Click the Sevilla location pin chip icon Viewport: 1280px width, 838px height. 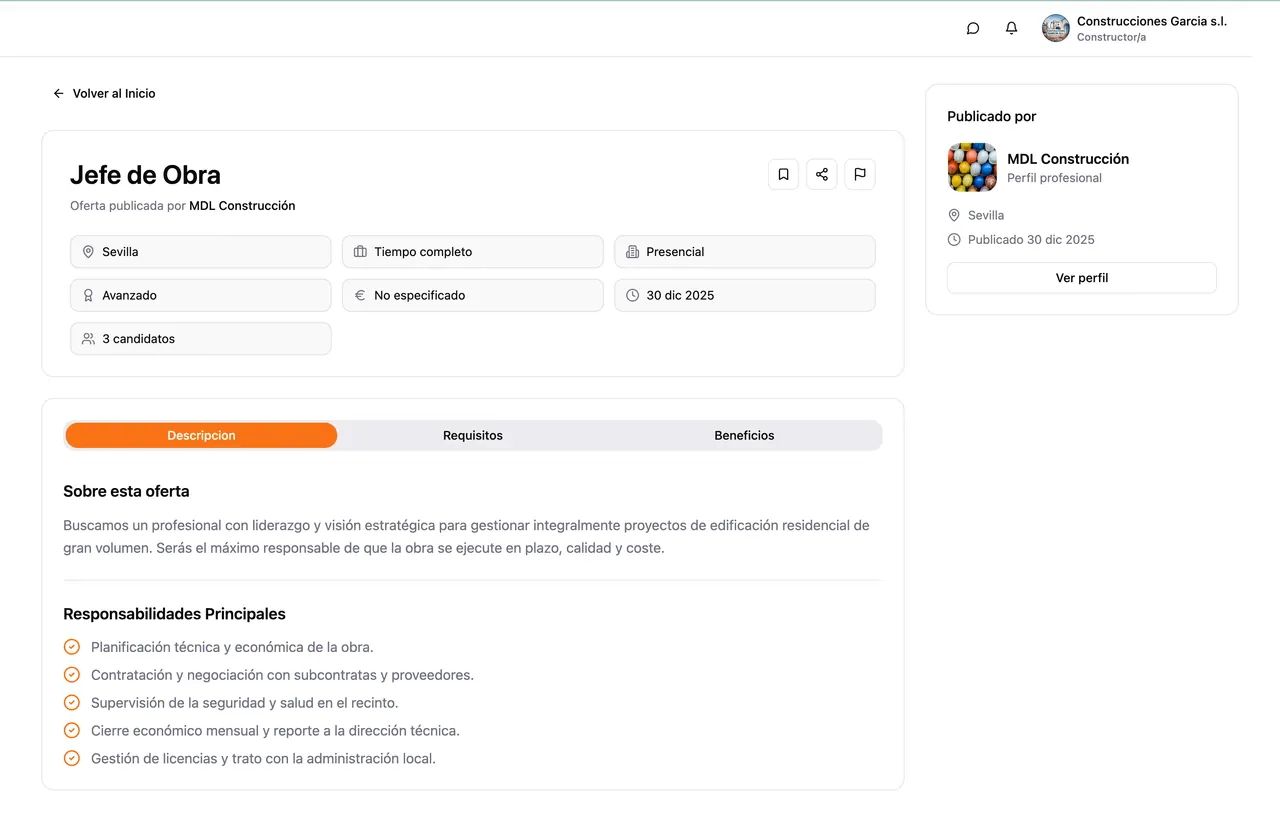pos(89,252)
